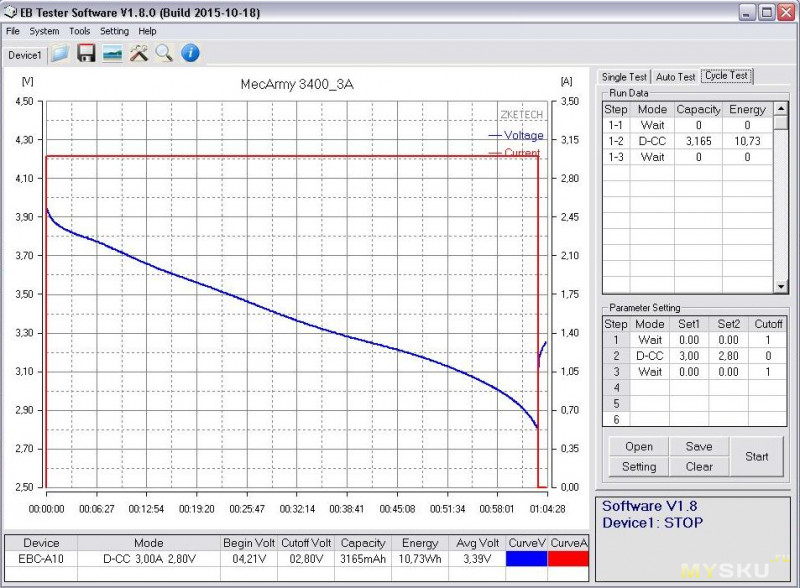Click the Mode column header in Run Data
The height and width of the screenshot is (588, 800).
pos(652,110)
